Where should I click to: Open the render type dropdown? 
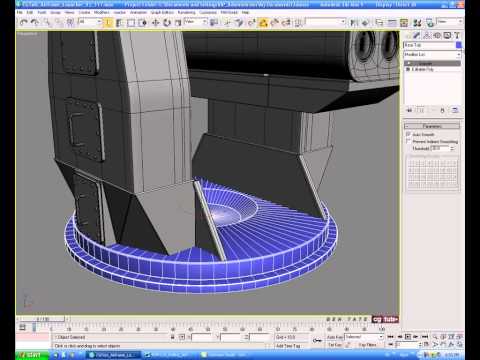point(450,22)
